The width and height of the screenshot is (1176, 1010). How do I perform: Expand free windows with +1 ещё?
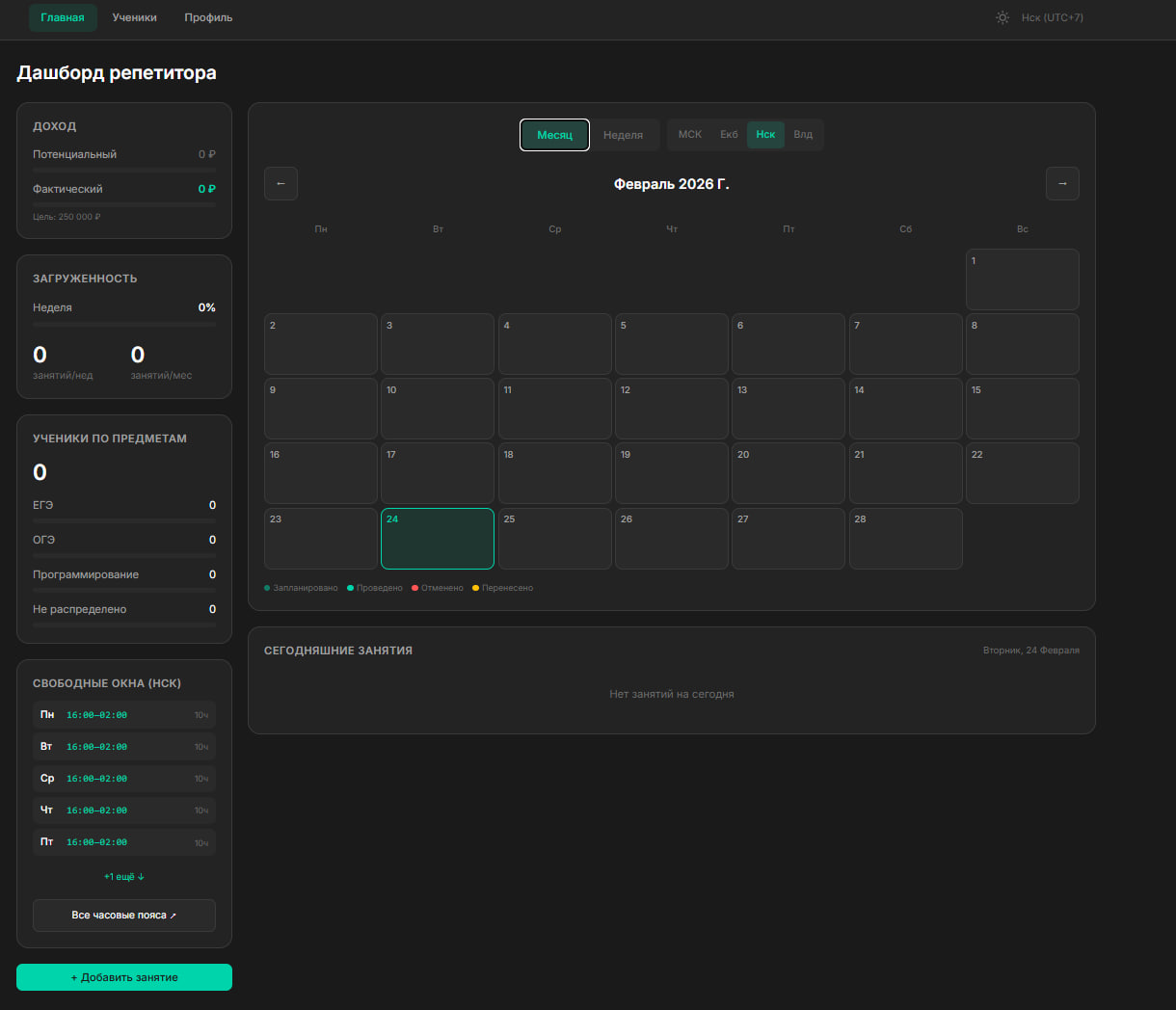pos(124,877)
